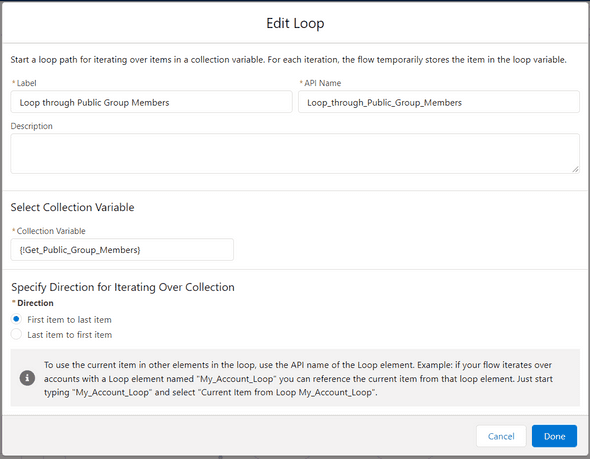The image size is (590, 459).
Task: Click the intro text about loop path
Action: (289, 60)
